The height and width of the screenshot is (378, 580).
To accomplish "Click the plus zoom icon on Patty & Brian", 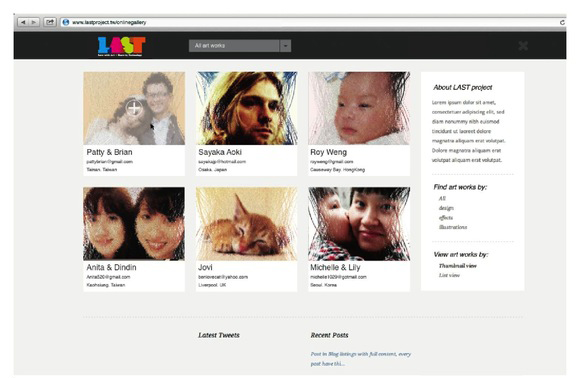I will pyautogui.click(x=134, y=108).
